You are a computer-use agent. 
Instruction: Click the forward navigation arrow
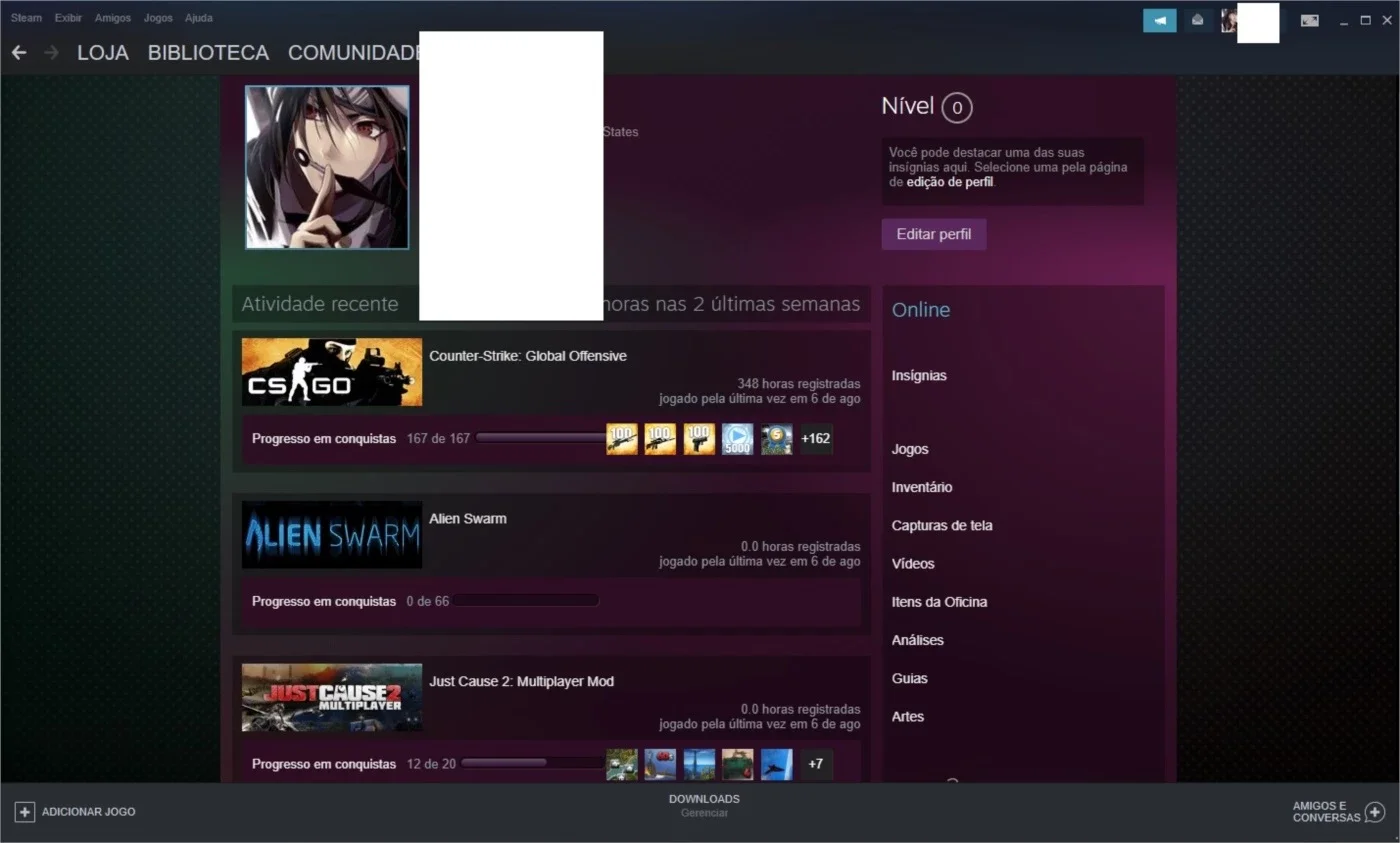(x=51, y=52)
